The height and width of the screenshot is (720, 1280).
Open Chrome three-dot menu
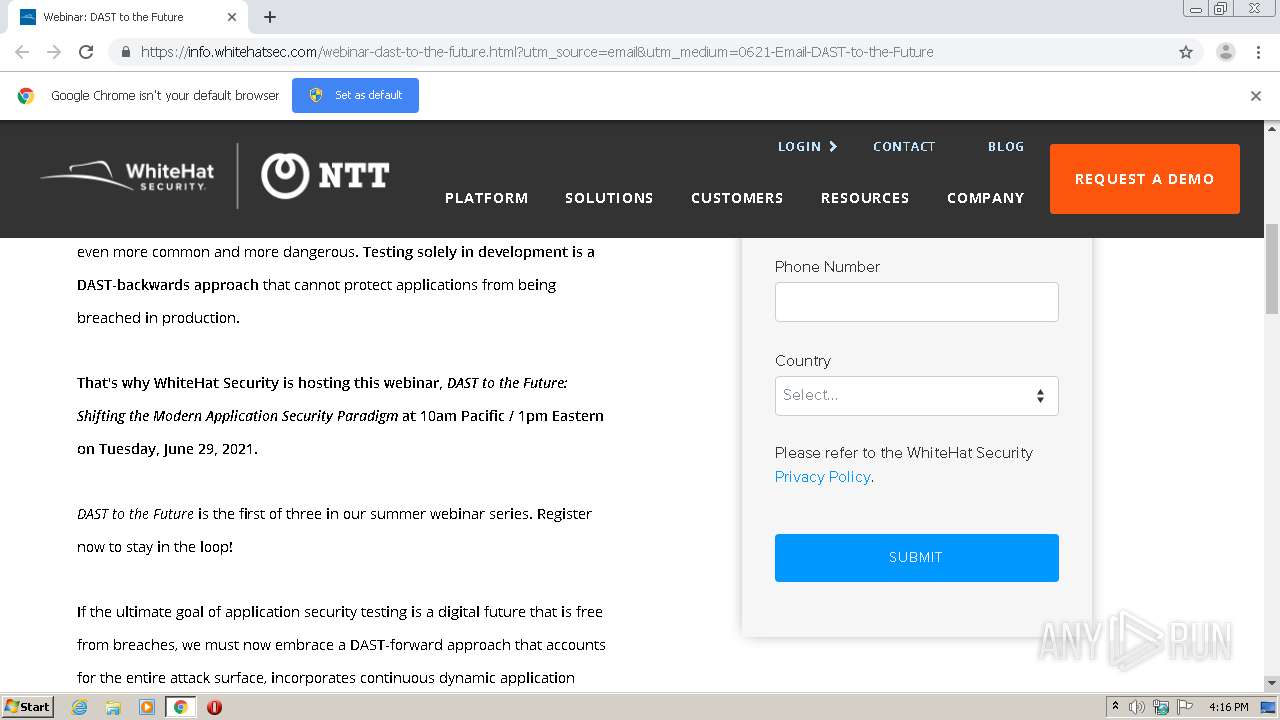click(x=1258, y=52)
